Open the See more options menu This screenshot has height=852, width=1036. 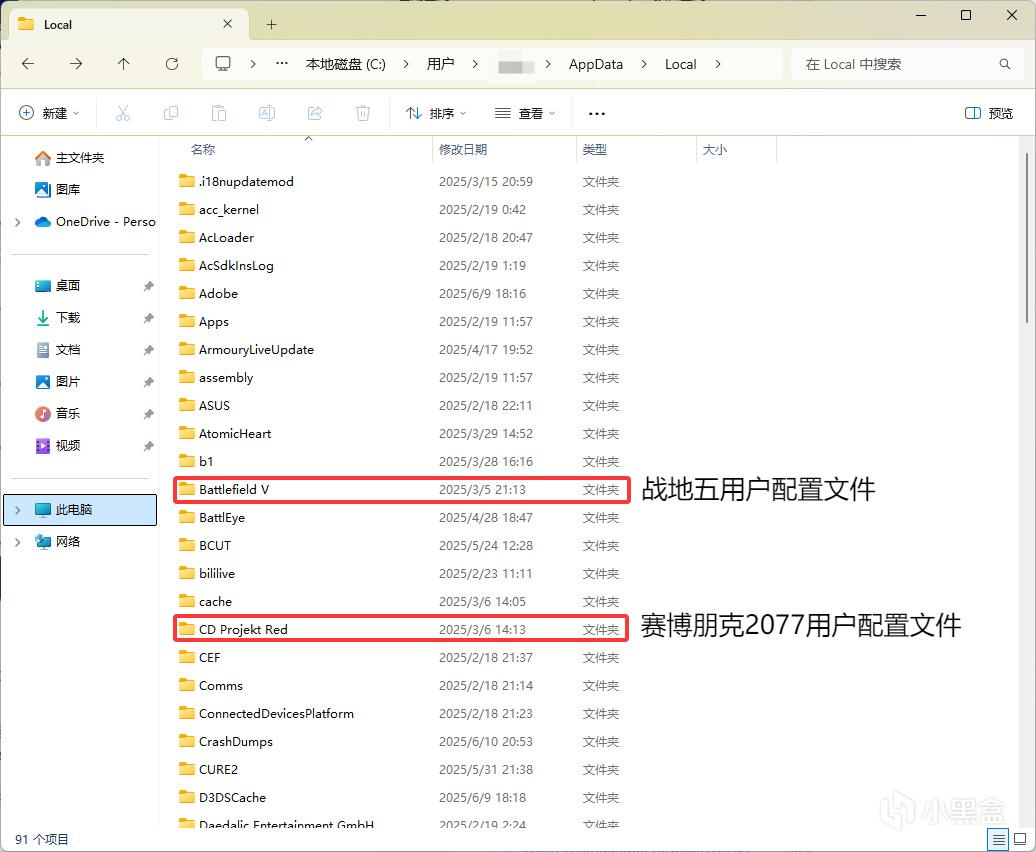point(597,114)
